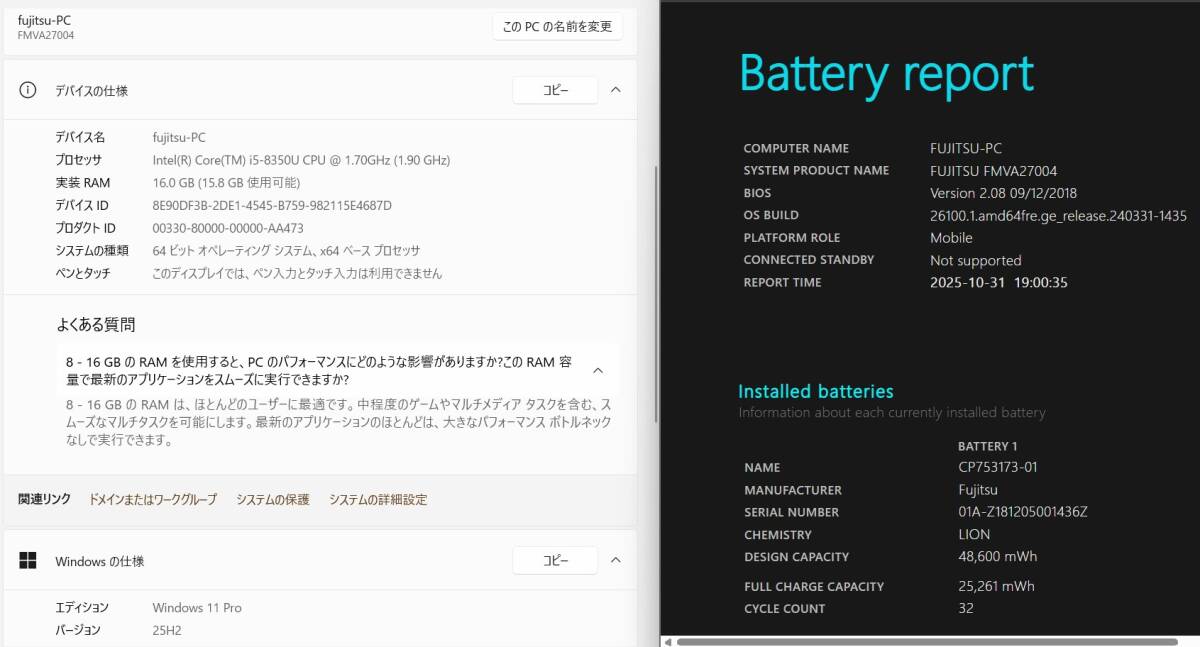
Task: Click the device specifications info icon
Action: tap(28, 90)
